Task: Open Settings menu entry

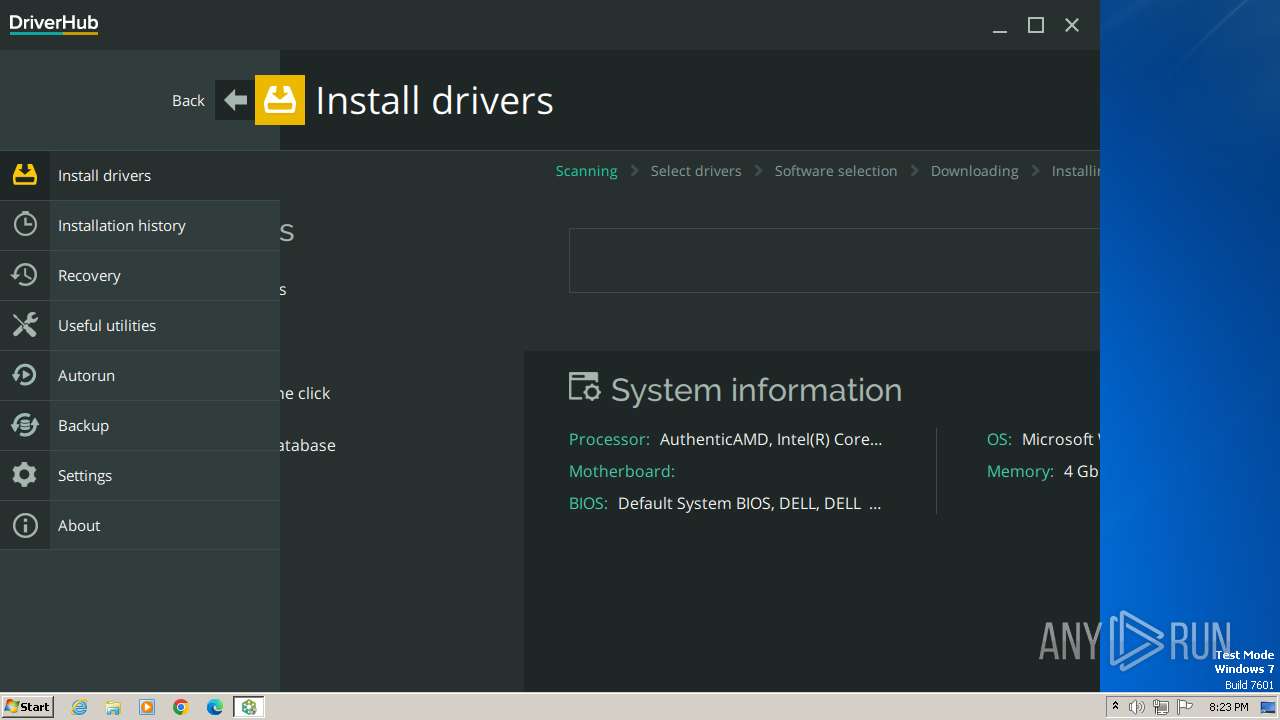Action: pos(140,475)
